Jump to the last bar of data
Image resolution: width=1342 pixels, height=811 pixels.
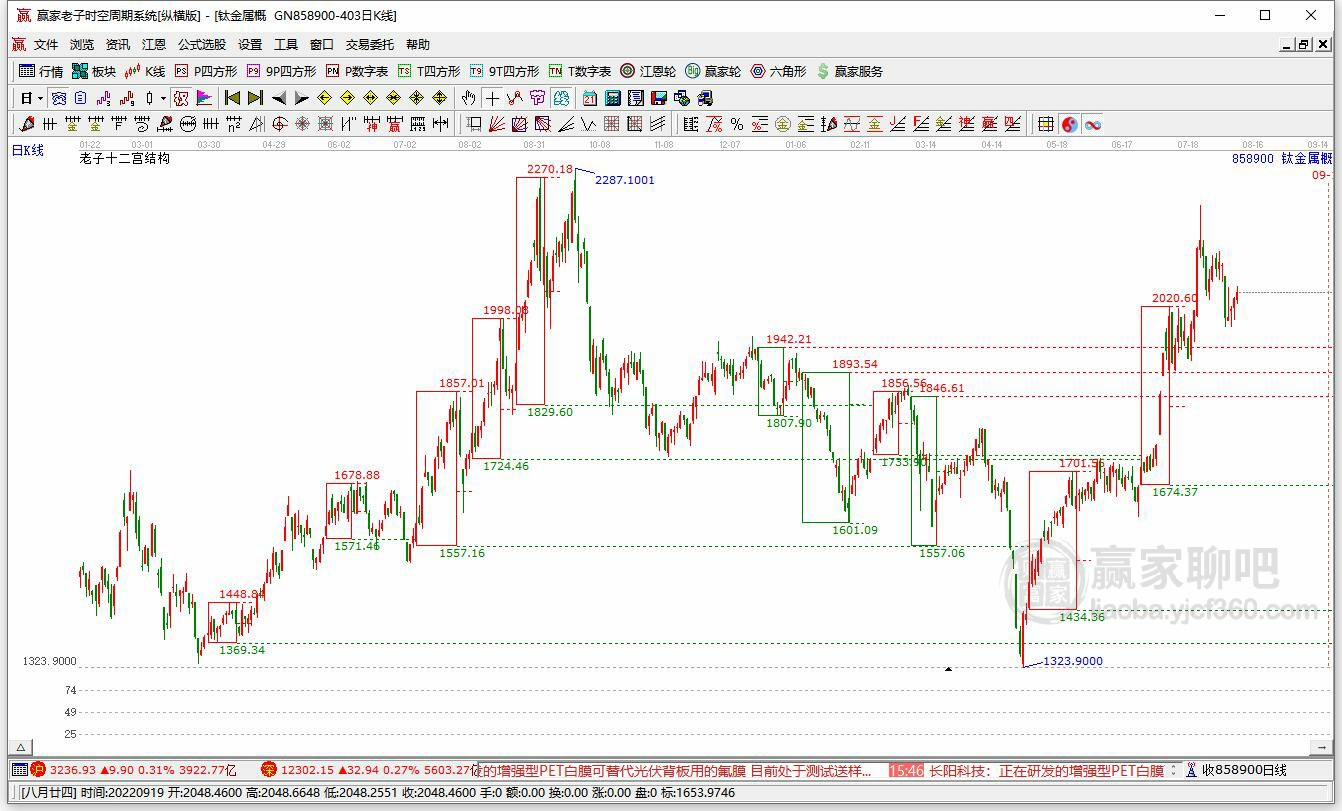pos(255,98)
